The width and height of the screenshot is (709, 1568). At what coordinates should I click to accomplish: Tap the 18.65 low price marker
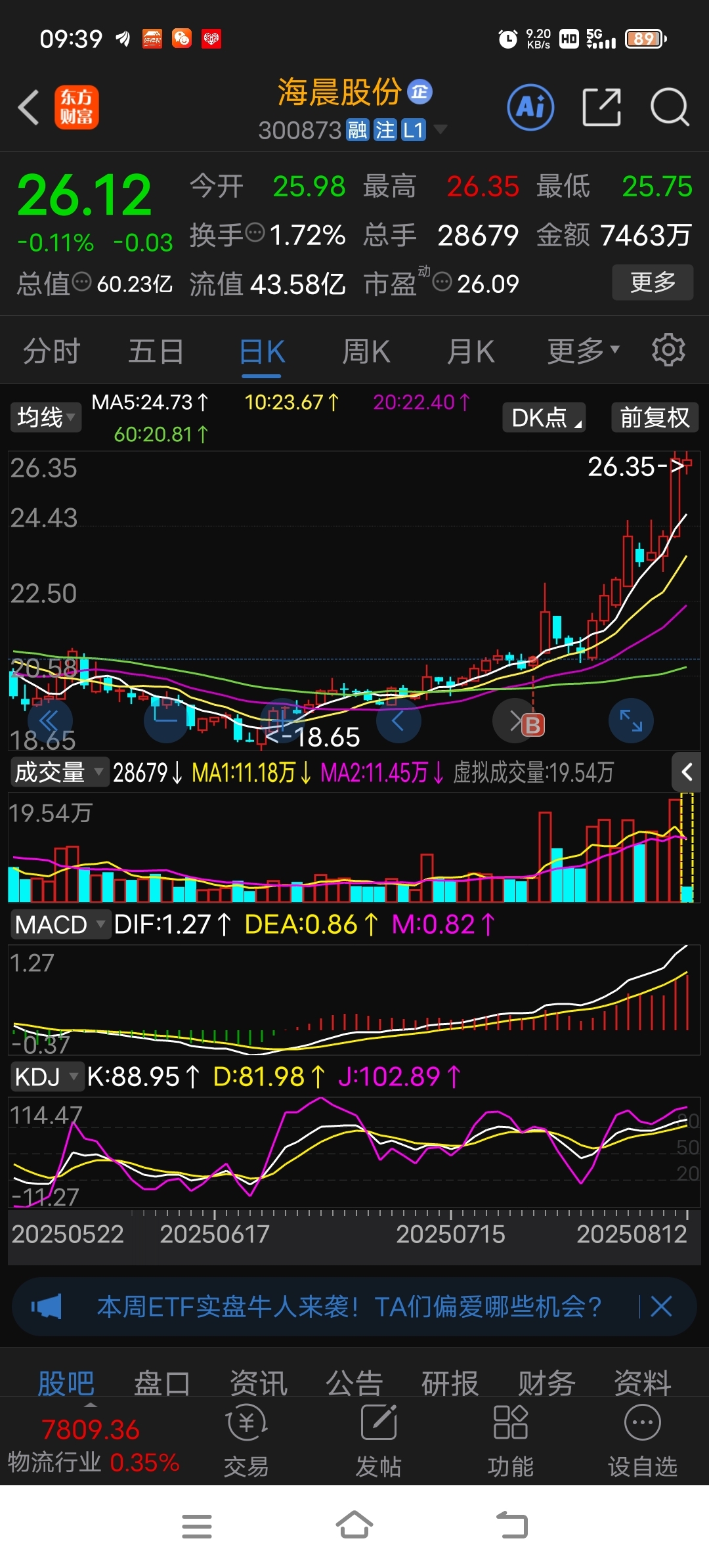pos(314,737)
